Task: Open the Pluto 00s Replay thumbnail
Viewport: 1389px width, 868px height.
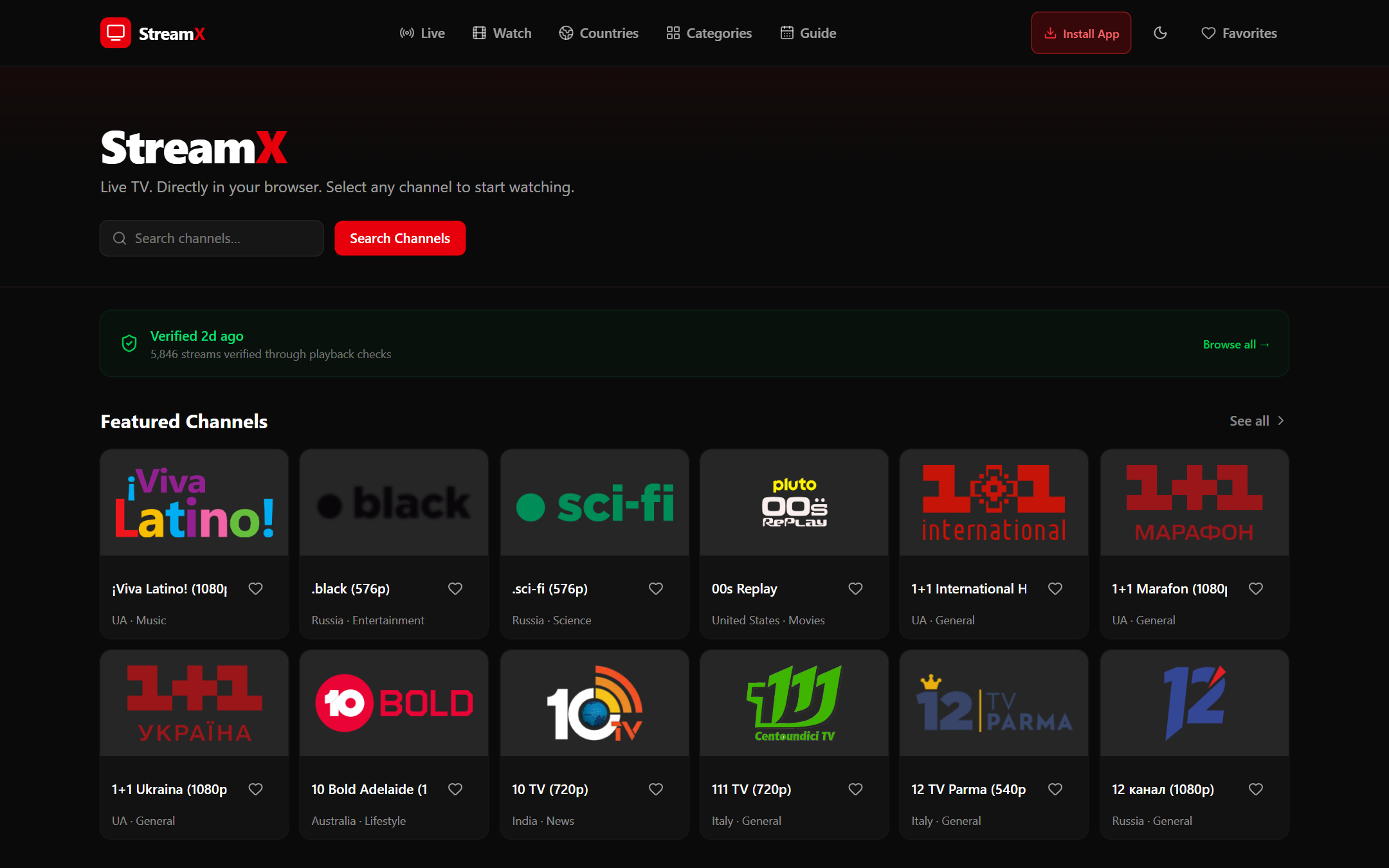Action: [794, 502]
